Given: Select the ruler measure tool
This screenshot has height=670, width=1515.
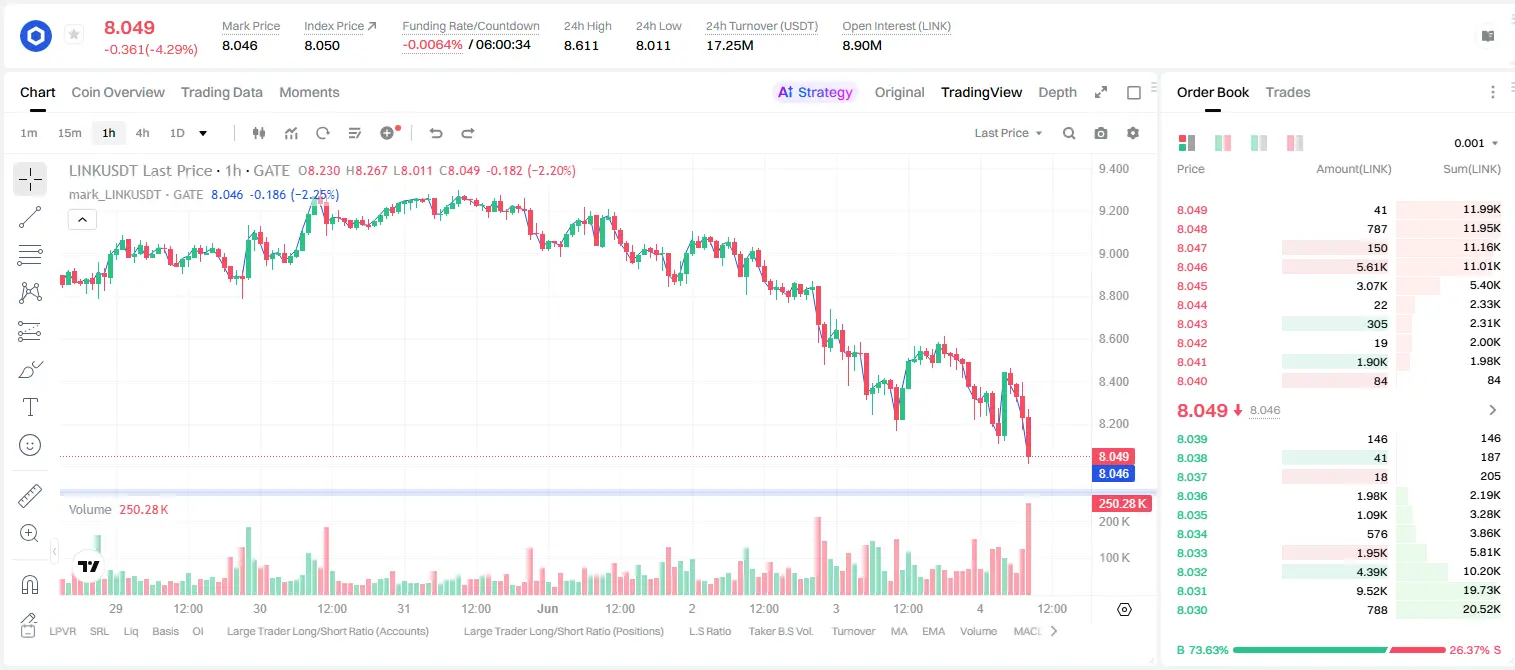Looking at the screenshot, I should (30, 496).
